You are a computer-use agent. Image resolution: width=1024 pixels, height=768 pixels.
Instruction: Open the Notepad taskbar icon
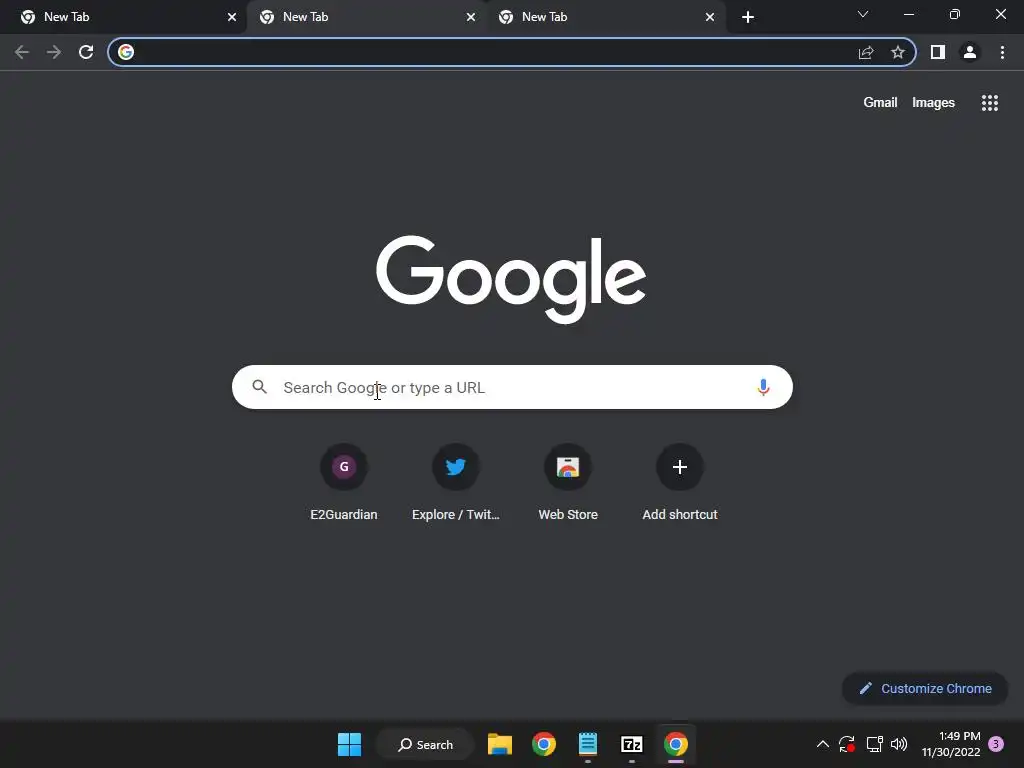point(588,744)
